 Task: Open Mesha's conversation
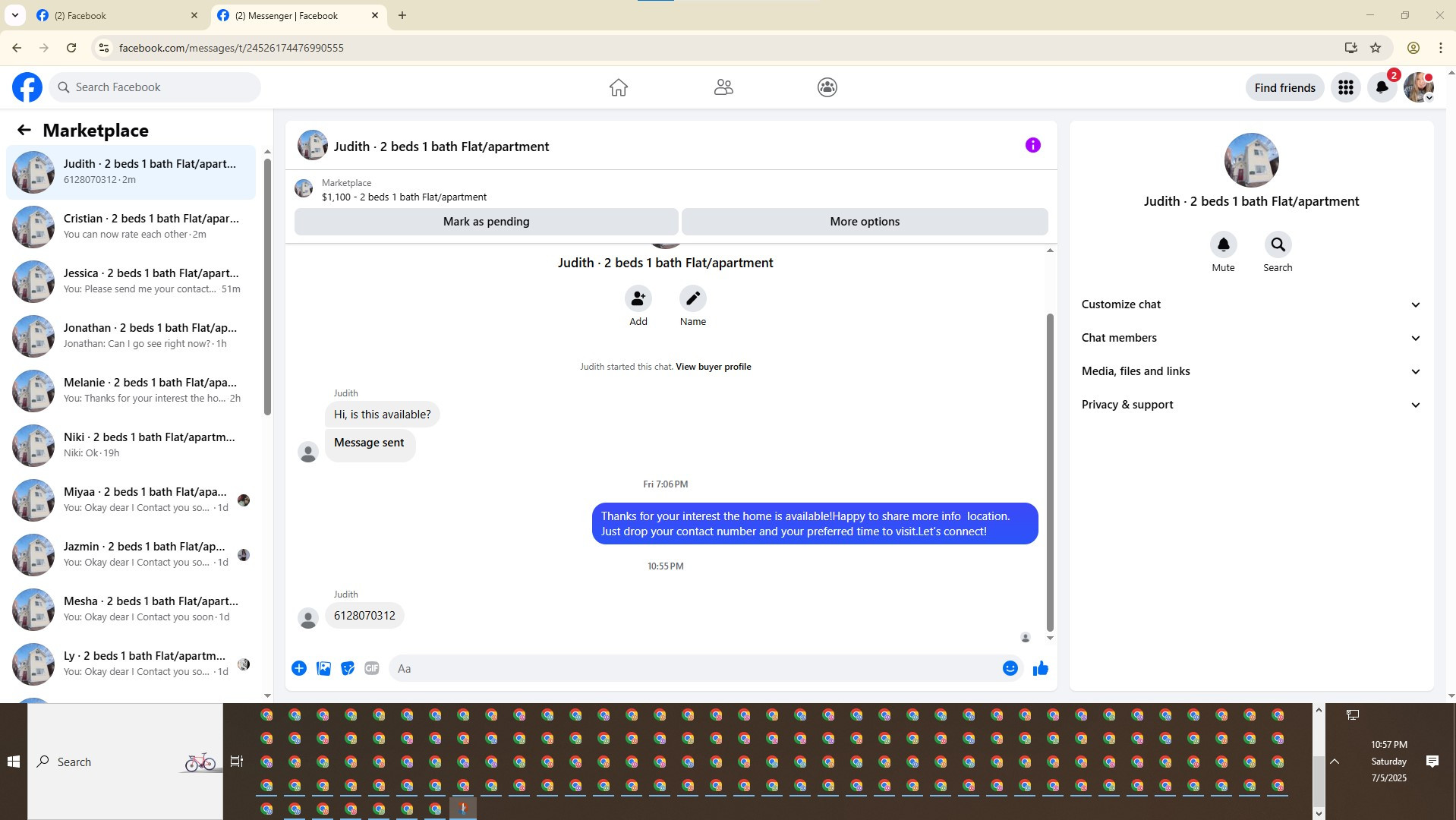coord(131,609)
